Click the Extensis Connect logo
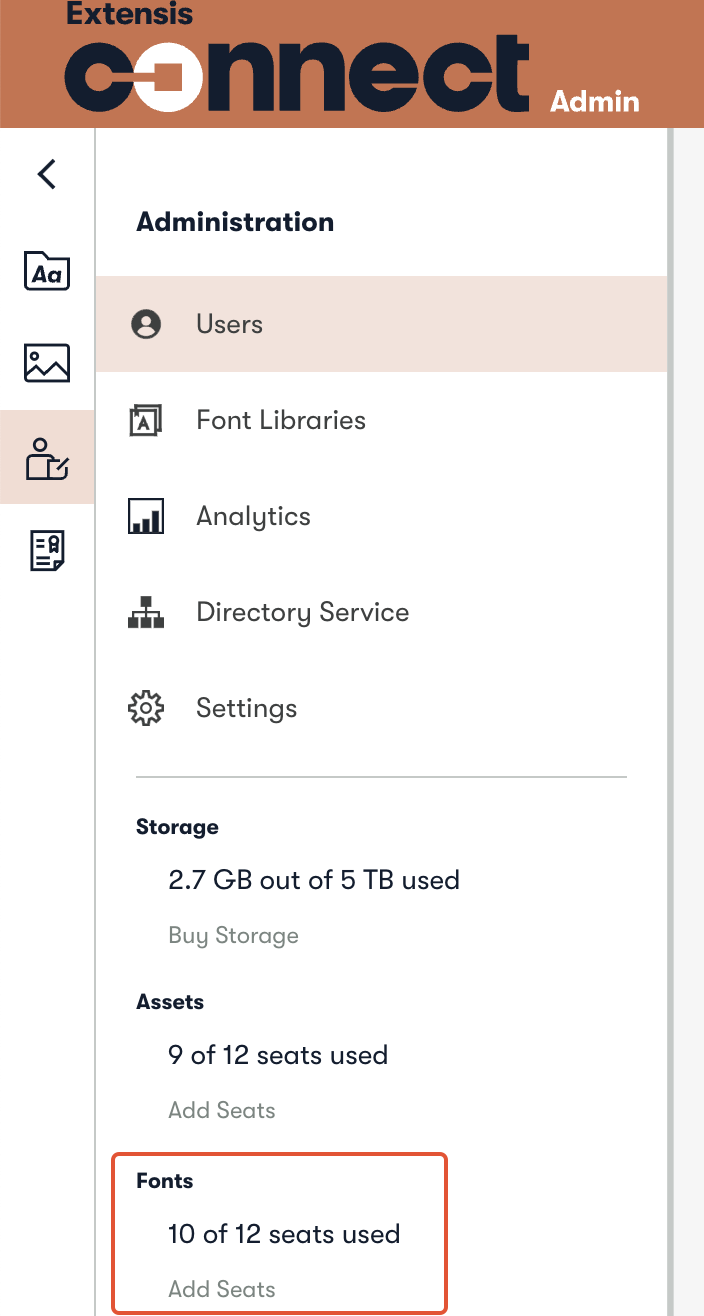The width and height of the screenshot is (704, 1316). (297, 58)
